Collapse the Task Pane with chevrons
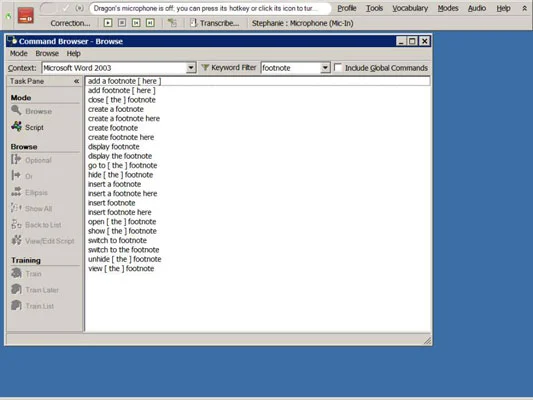Screen dimensions: 533x400 pyautogui.click(x=76, y=81)
